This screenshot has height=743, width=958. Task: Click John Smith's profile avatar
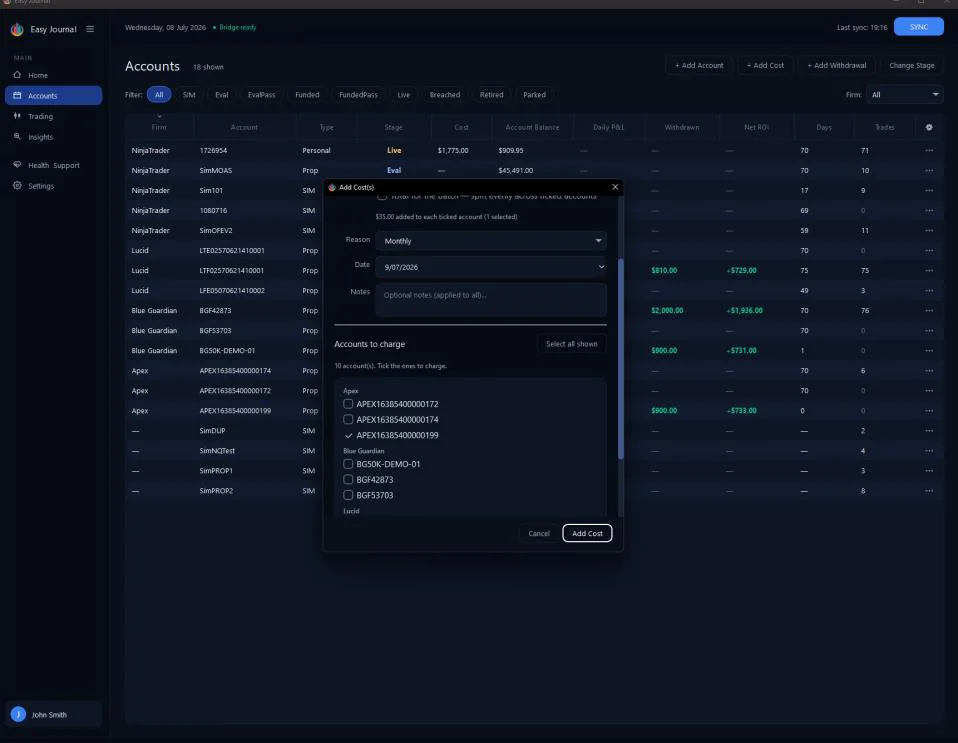[18, 714]
